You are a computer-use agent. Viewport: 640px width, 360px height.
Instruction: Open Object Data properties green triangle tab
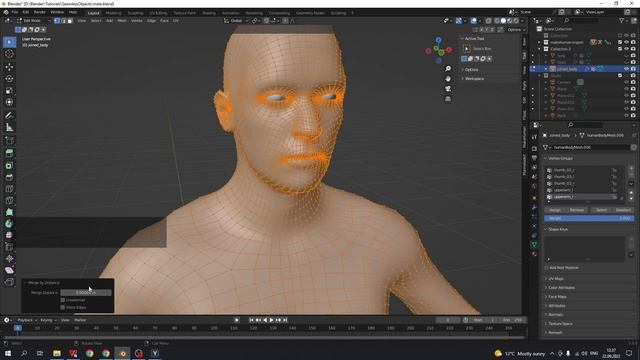534,244
